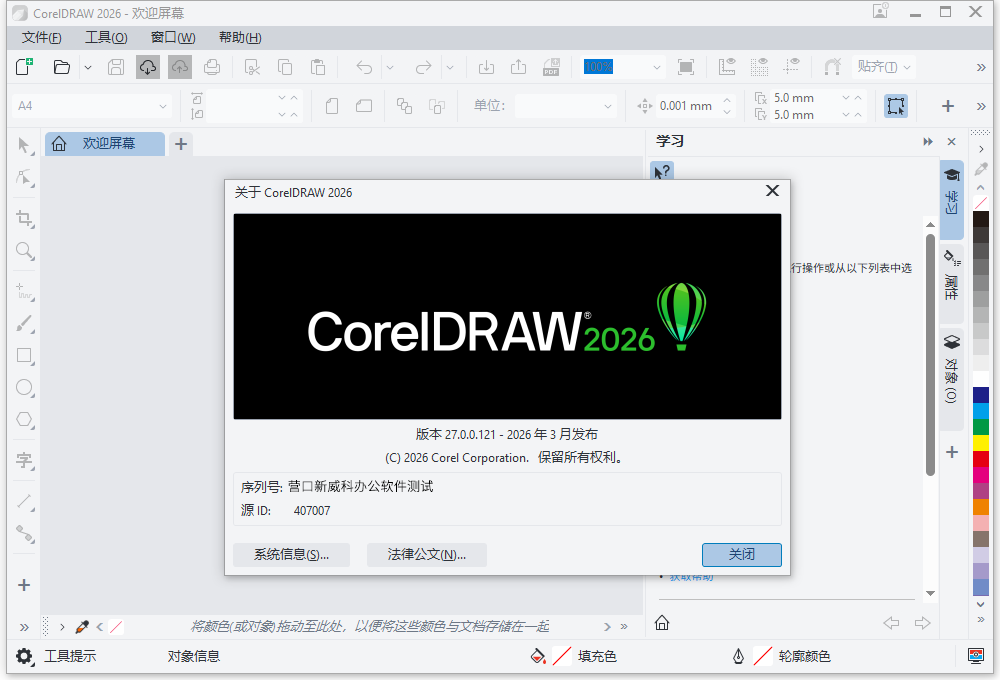The width and height of the screenshot is (1000, 680).
Task: Click the Print icon in toolbar
Action: [x=212, y=67]
